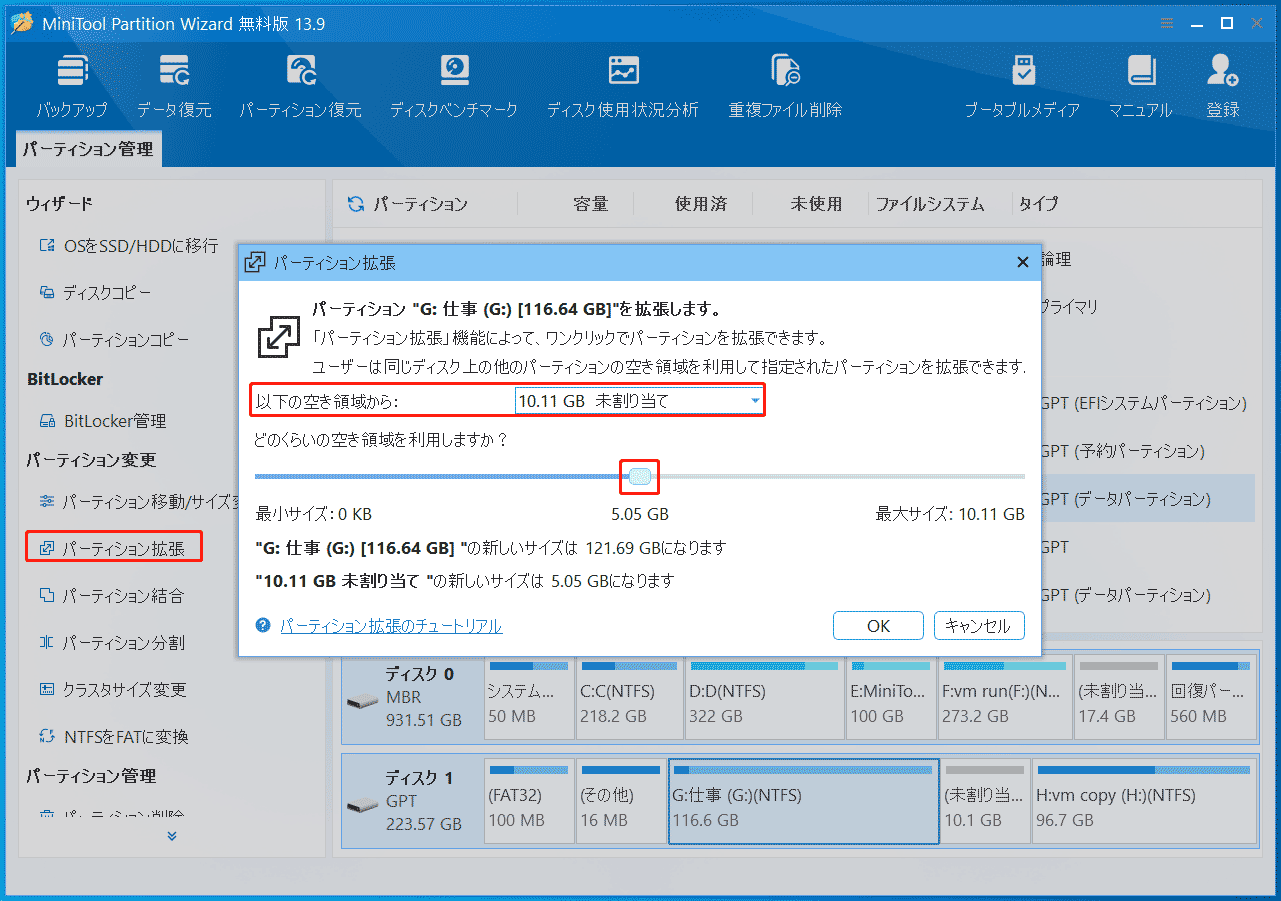The height and width of the screenshot is (901, 1281).
Task: Select パーティション移動/サイズ変更 in sidebar
Action: [137, 501]
